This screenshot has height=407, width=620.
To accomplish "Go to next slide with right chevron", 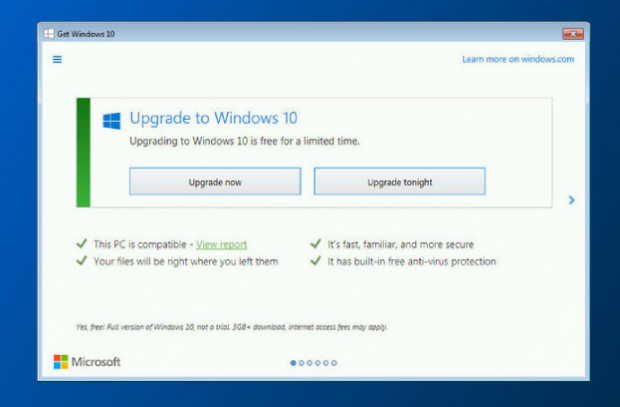I will tap(571, 200).
